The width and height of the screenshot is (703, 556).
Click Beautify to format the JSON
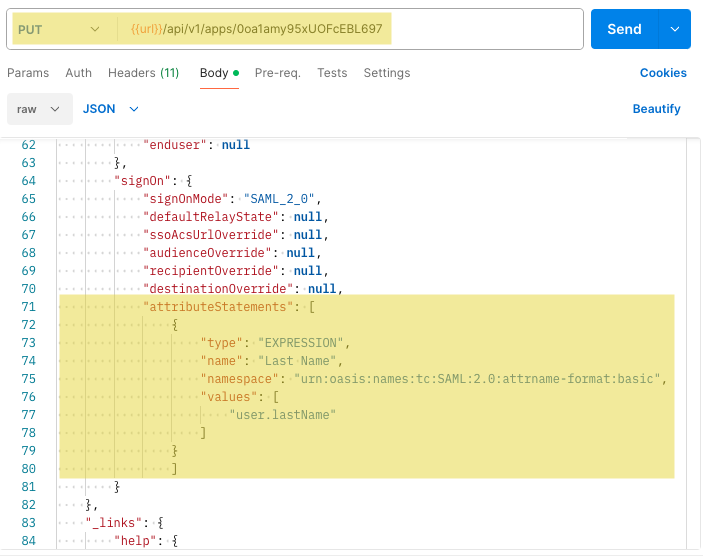click(656, 109)
